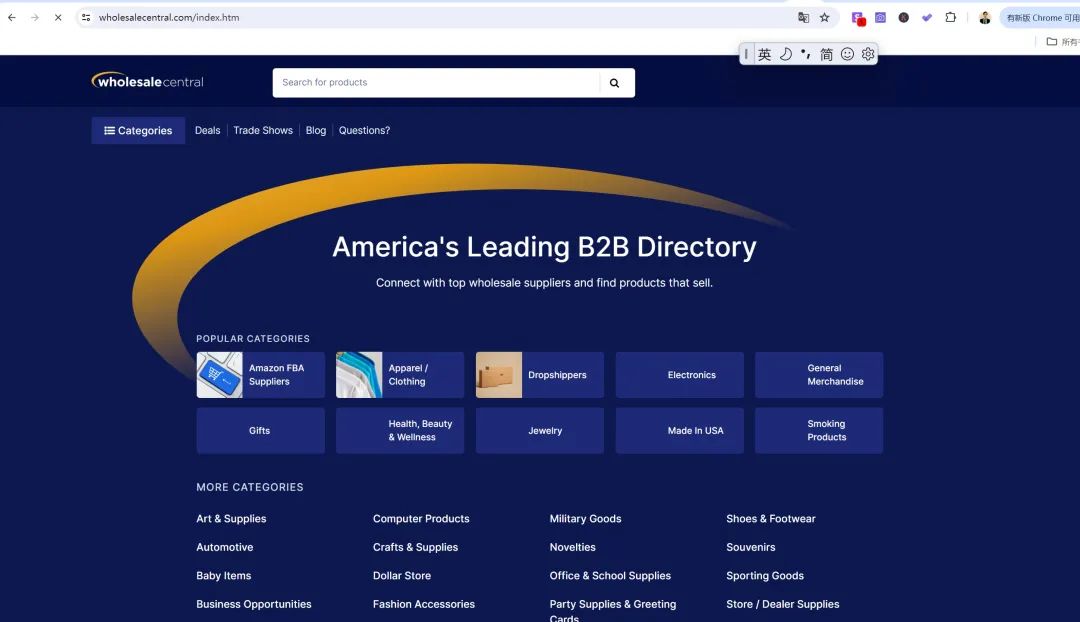The image size is (1080, 622).
Task: Toggle IME simplified/traditional character mode
Action: pyautogui.click(x=826, y=54)
